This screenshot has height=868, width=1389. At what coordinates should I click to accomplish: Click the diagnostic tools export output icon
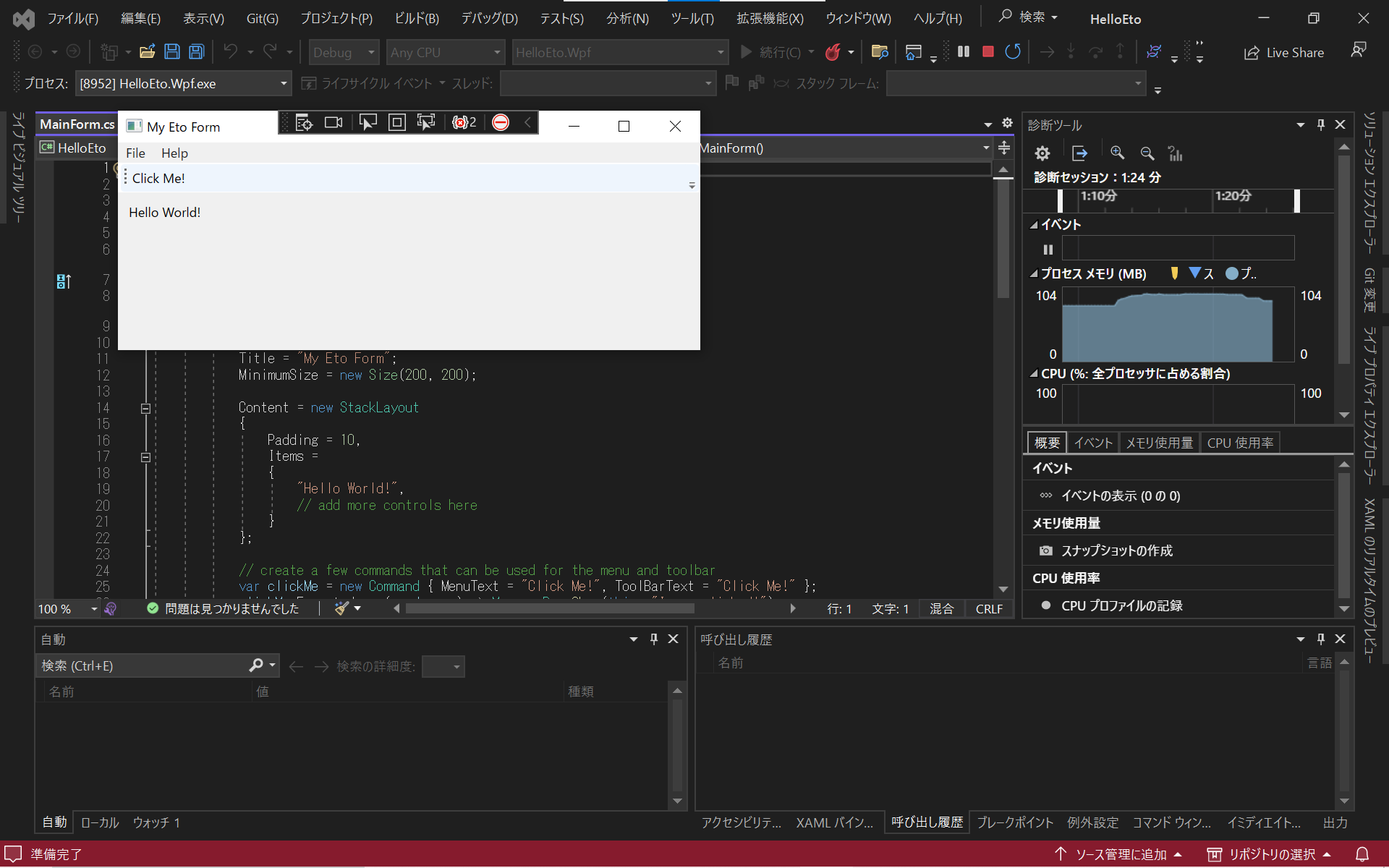click(1080, 153)
